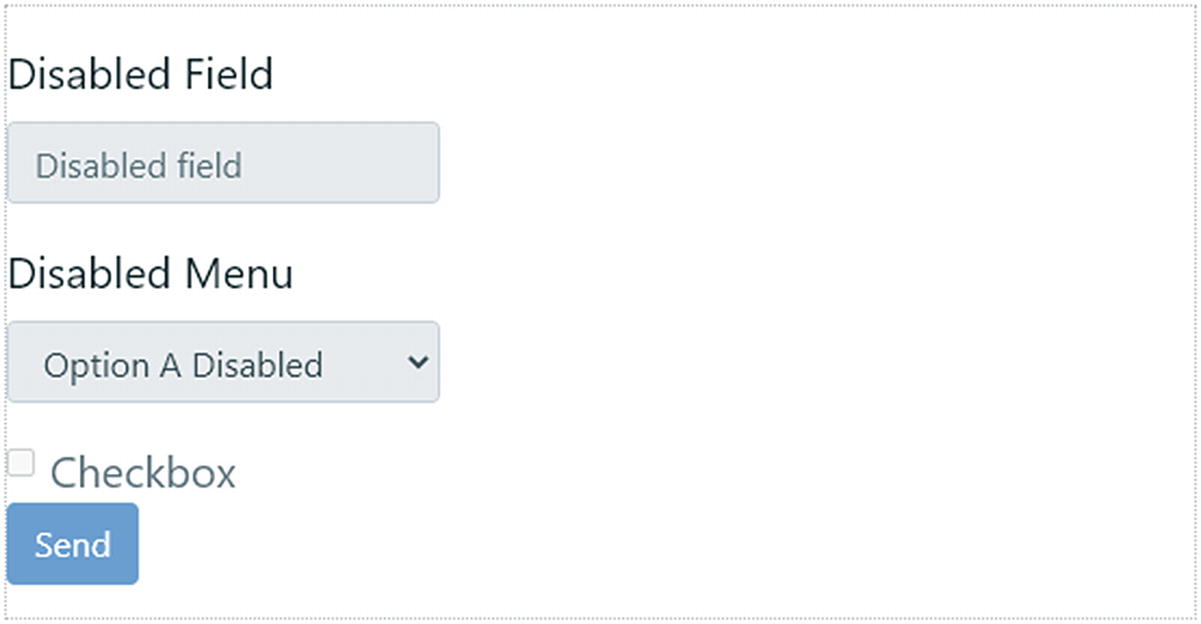The width and height of the screenshot is (1201, 624).
Task: Click the "Disabled field" placeholder text
Action: click(x=138, y=165)
